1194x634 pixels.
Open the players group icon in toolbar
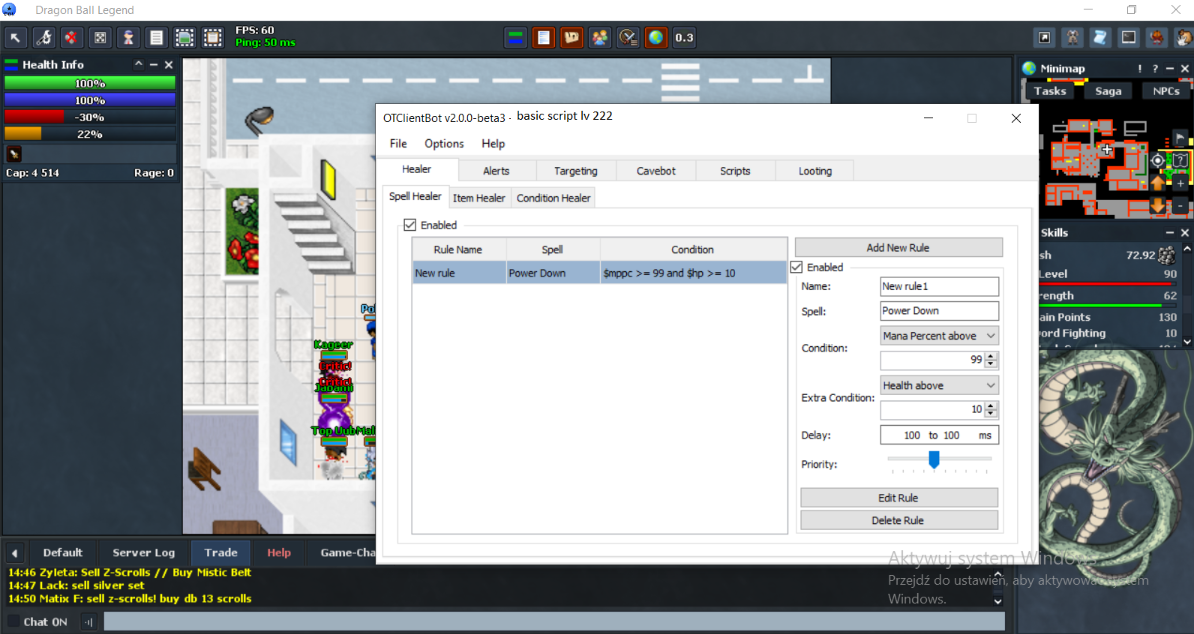[x=600, y=38]
